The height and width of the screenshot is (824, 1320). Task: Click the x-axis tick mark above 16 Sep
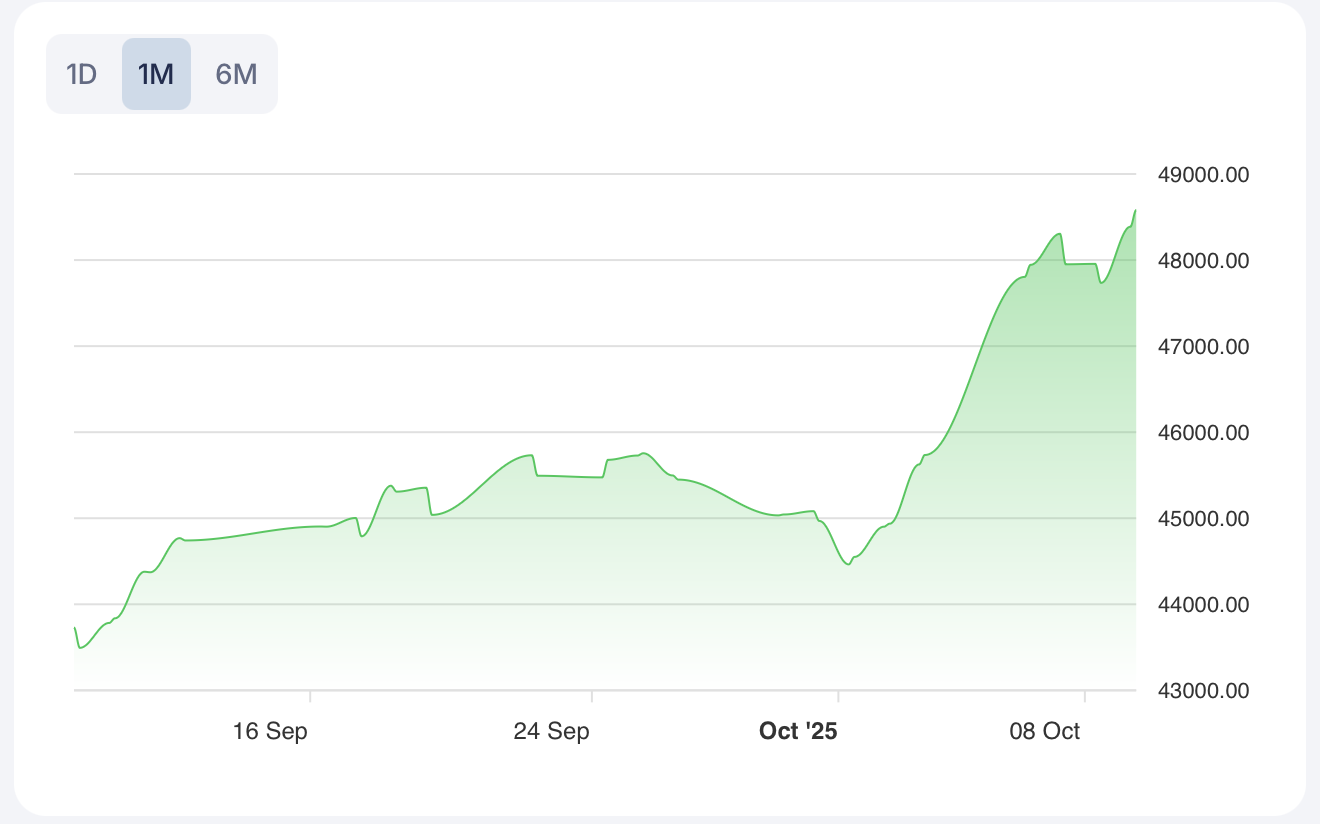coord(310,696)
